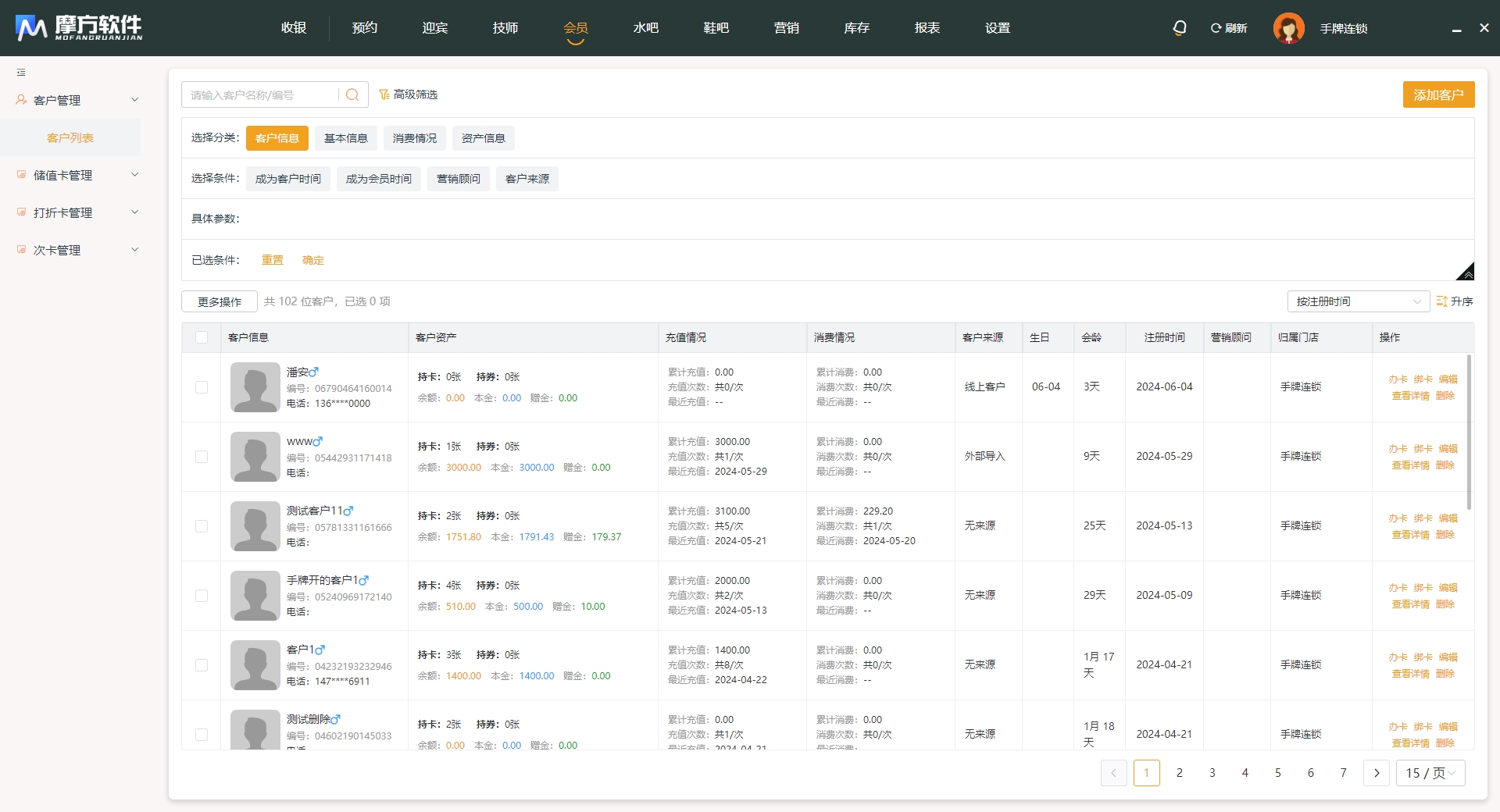The image size is (1500, 812).
Task: Click the search magnifier icon
Action: pyautogui.click(x=352, y=94)
